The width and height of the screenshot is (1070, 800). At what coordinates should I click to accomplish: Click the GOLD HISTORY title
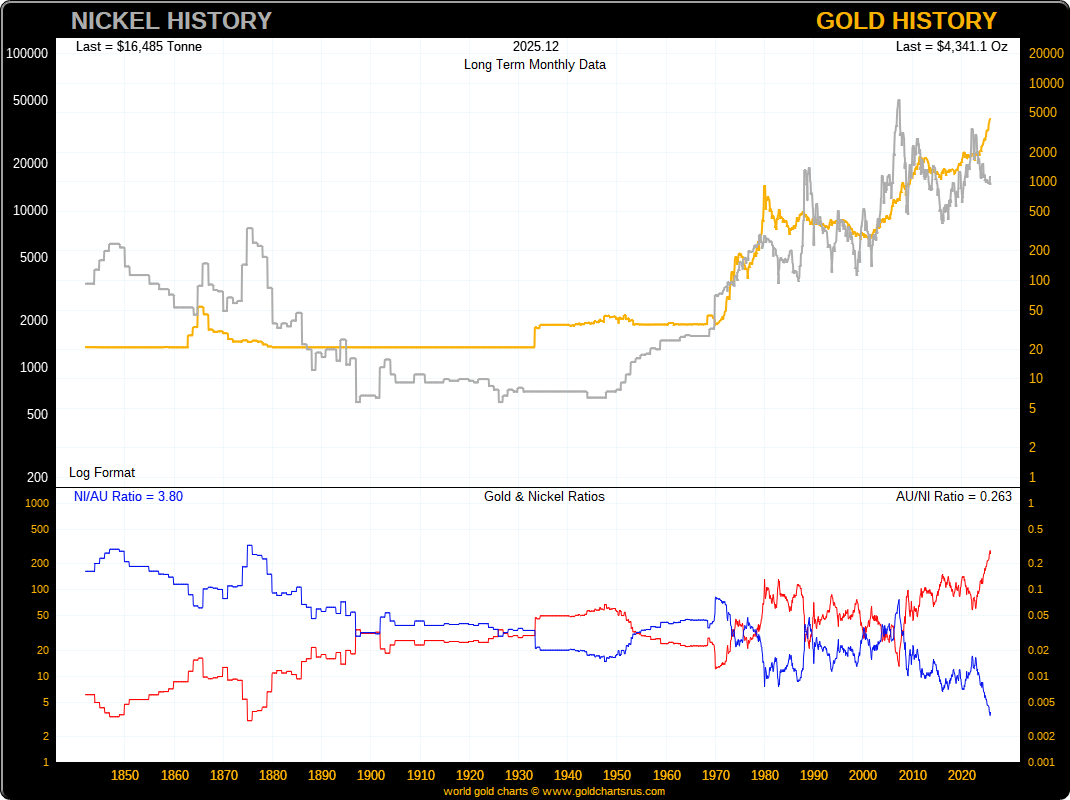point(906,21)
